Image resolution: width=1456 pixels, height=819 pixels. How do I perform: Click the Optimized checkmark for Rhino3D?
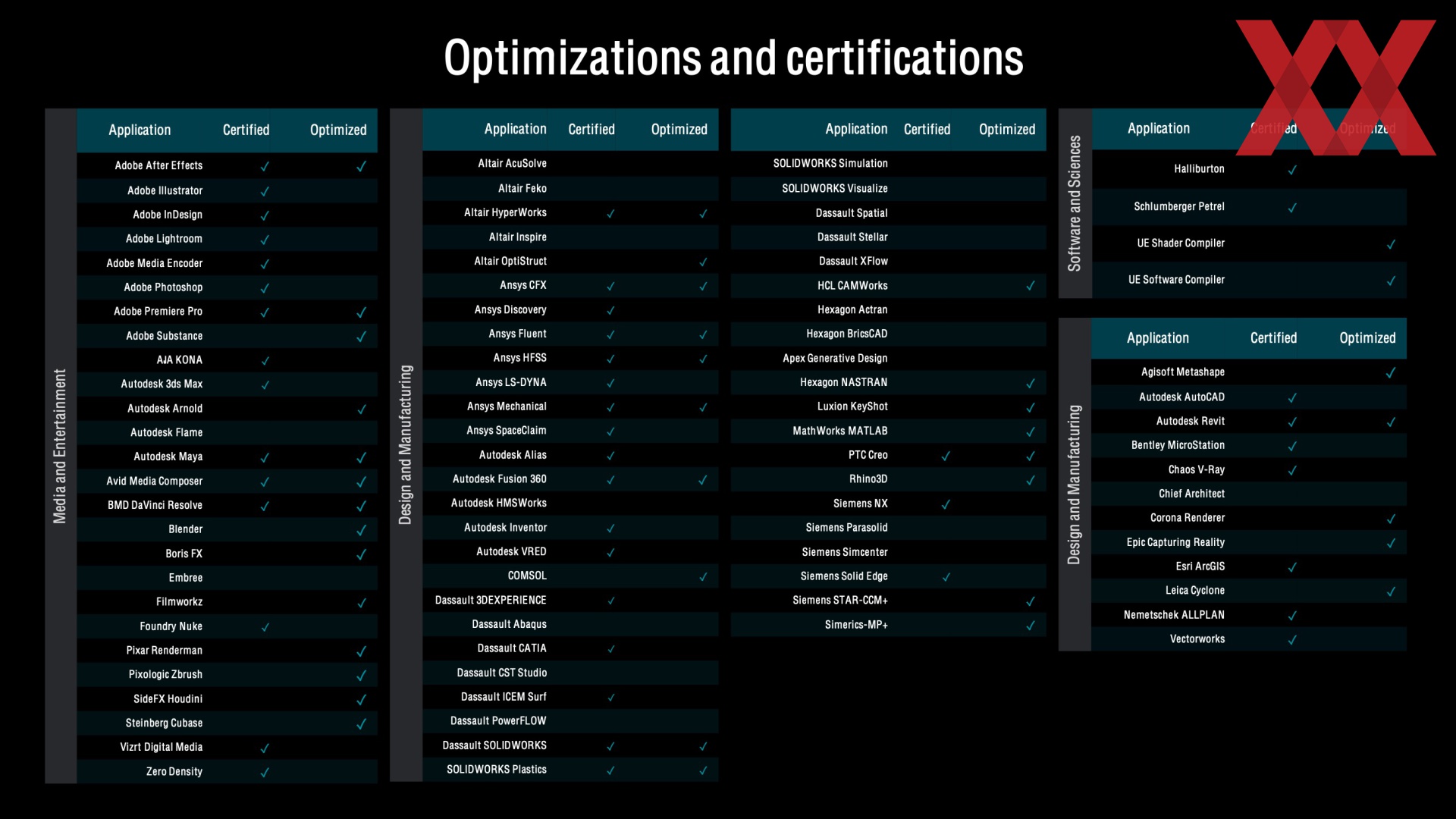point(1030,480)
